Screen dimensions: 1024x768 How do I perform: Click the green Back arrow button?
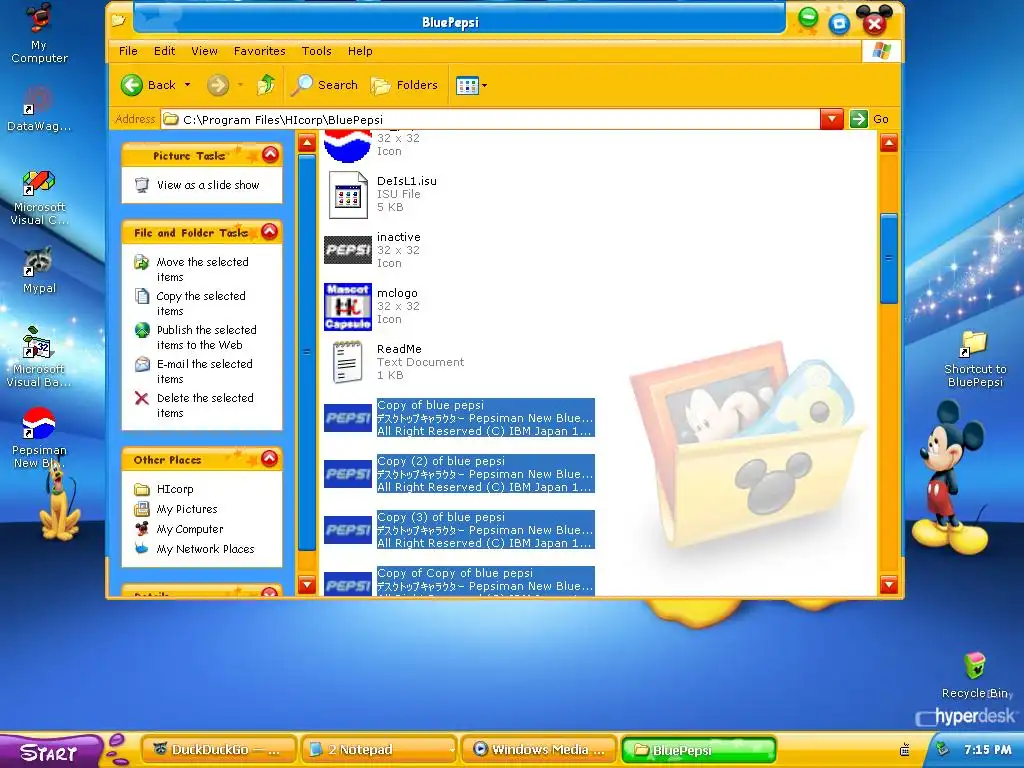132,85
